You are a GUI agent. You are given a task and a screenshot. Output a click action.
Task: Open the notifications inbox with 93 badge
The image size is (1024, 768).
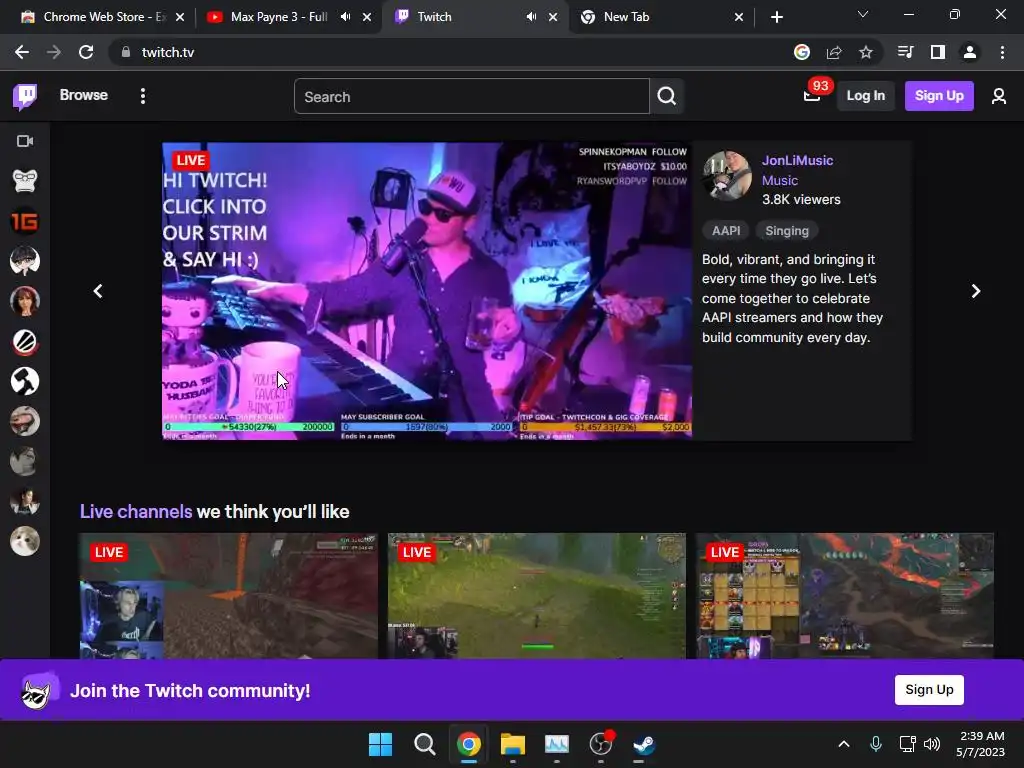pos(812,96)
